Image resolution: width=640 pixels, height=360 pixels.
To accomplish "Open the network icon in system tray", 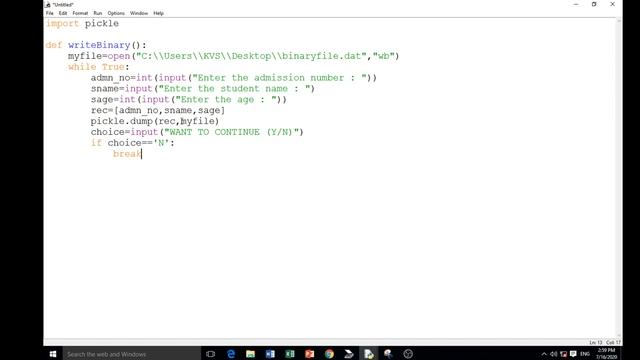I will coord(563,354).
